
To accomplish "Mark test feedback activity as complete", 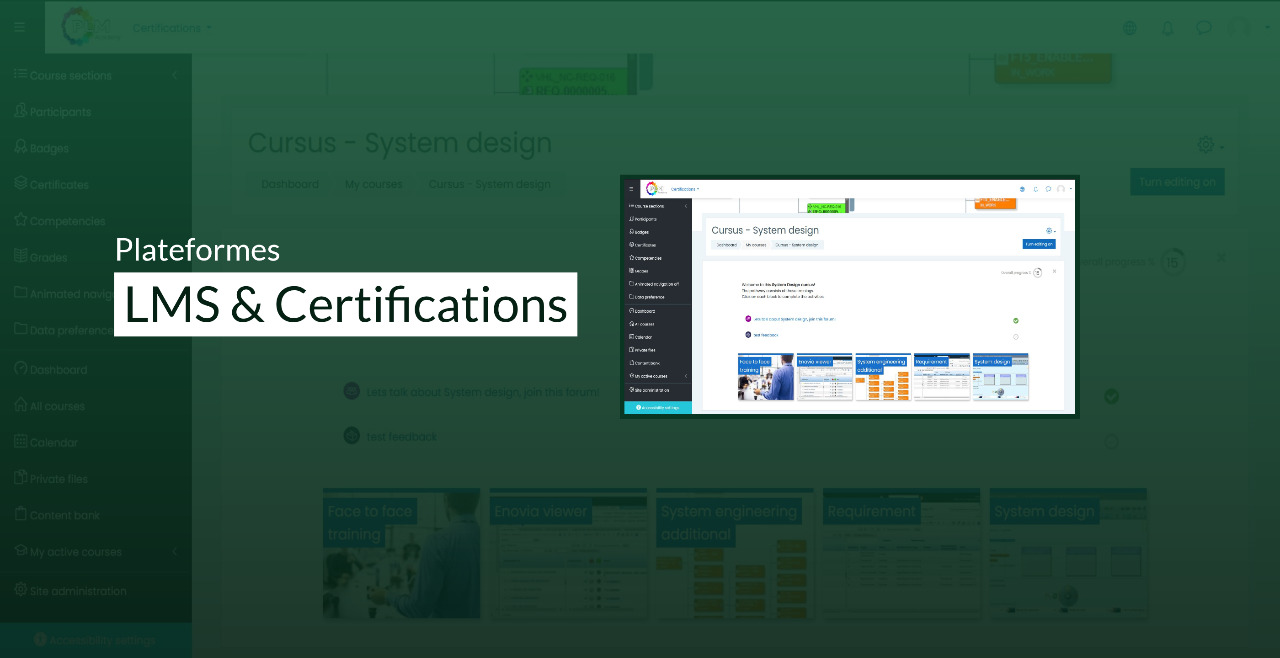I will point(1111,442).
